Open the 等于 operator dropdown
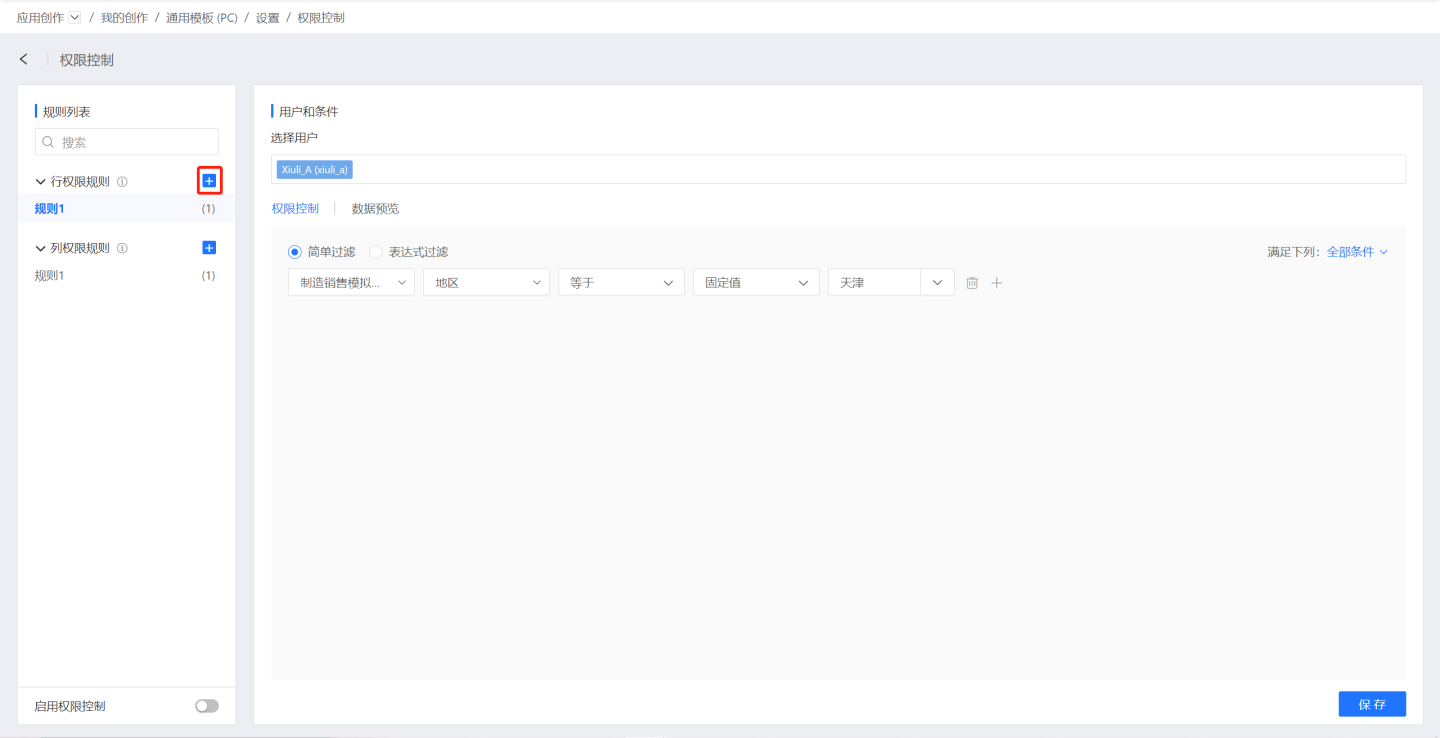Screen dimensions: 1440x738 (621, 283)
